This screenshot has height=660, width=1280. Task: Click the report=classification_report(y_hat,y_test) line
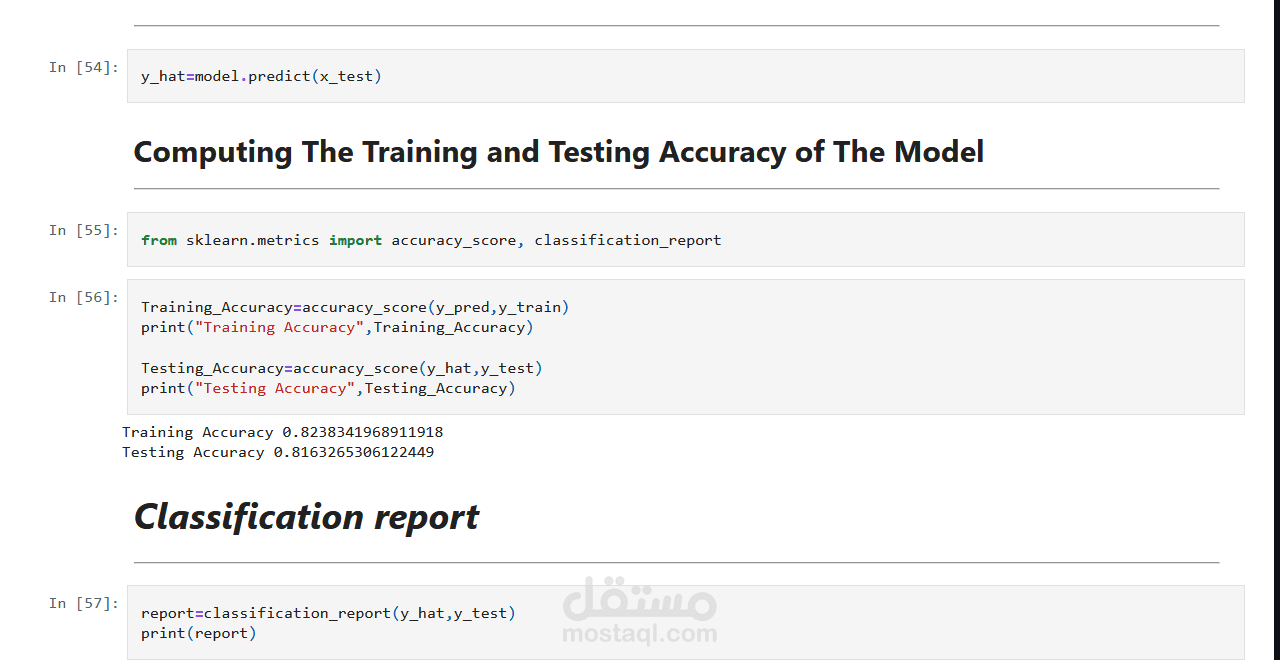tap(328, 613)
